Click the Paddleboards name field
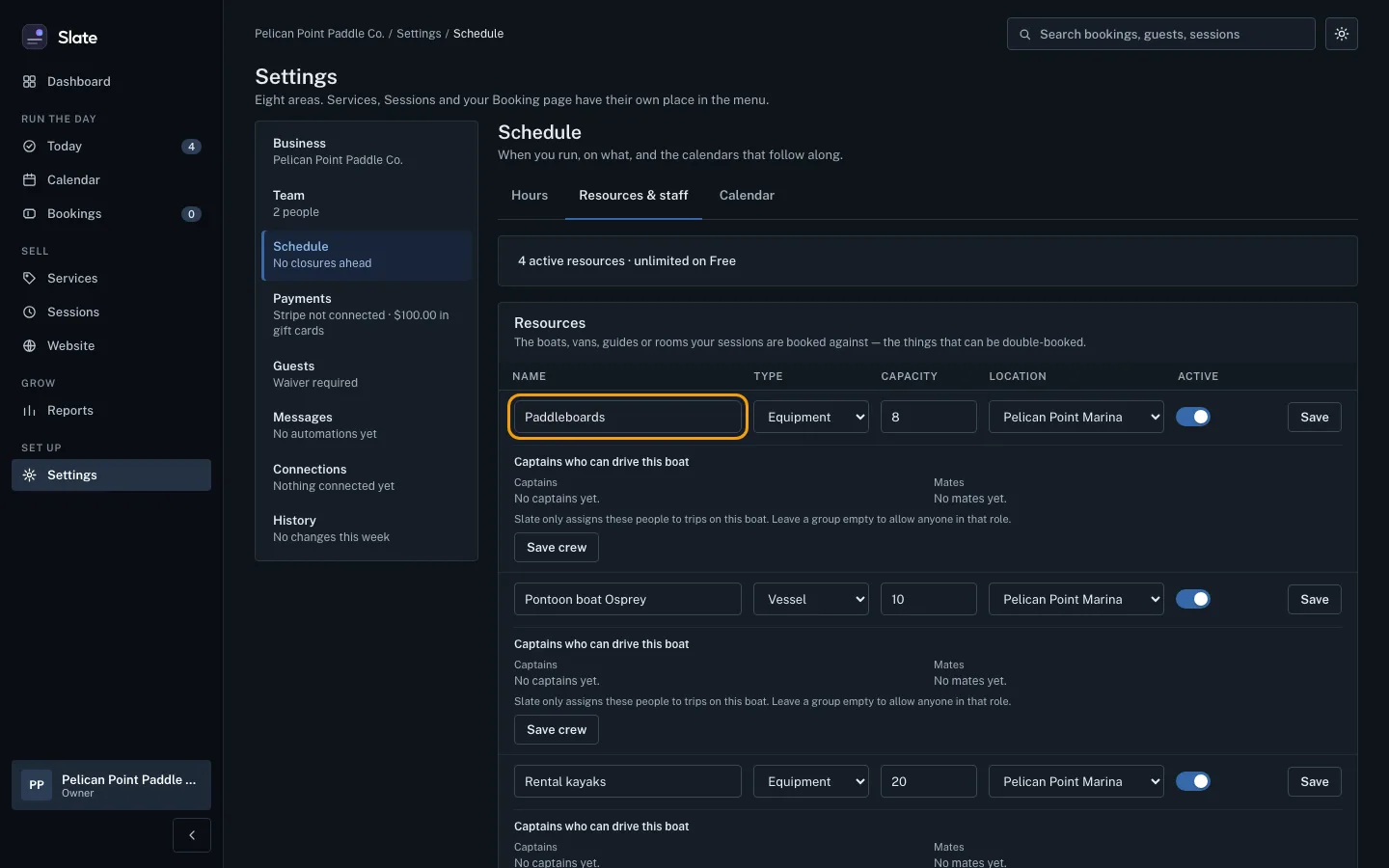Image resolution: width=1389 pixels, height=868 pixels. click(x=628, y=417)
